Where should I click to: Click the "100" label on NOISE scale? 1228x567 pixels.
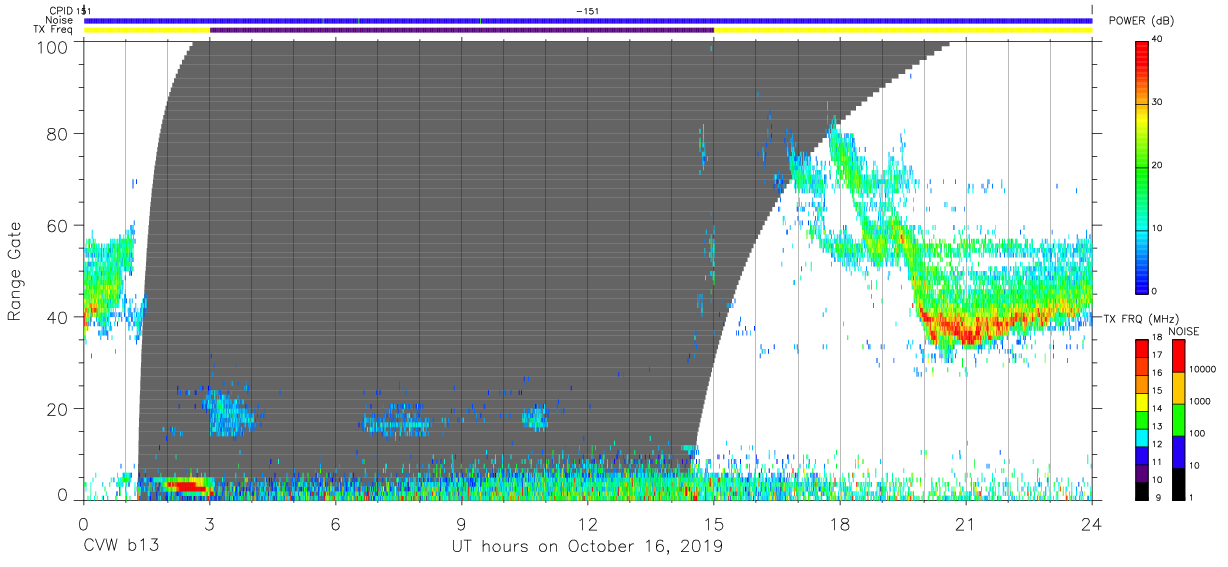click(x=1196, y=434)
